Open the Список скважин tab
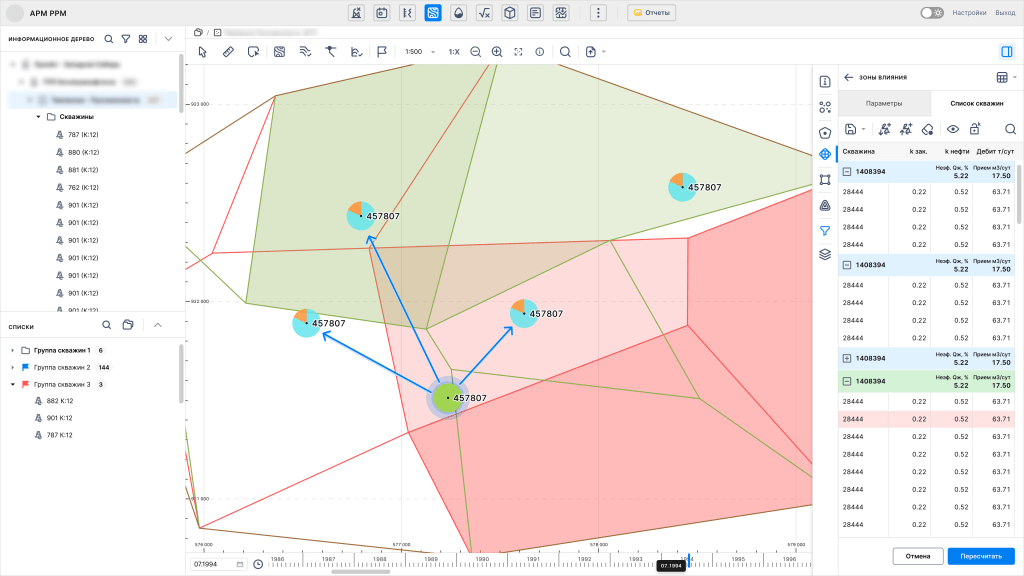The height and width of the screenshot is (576, 1024). click(x=974, y=103)
